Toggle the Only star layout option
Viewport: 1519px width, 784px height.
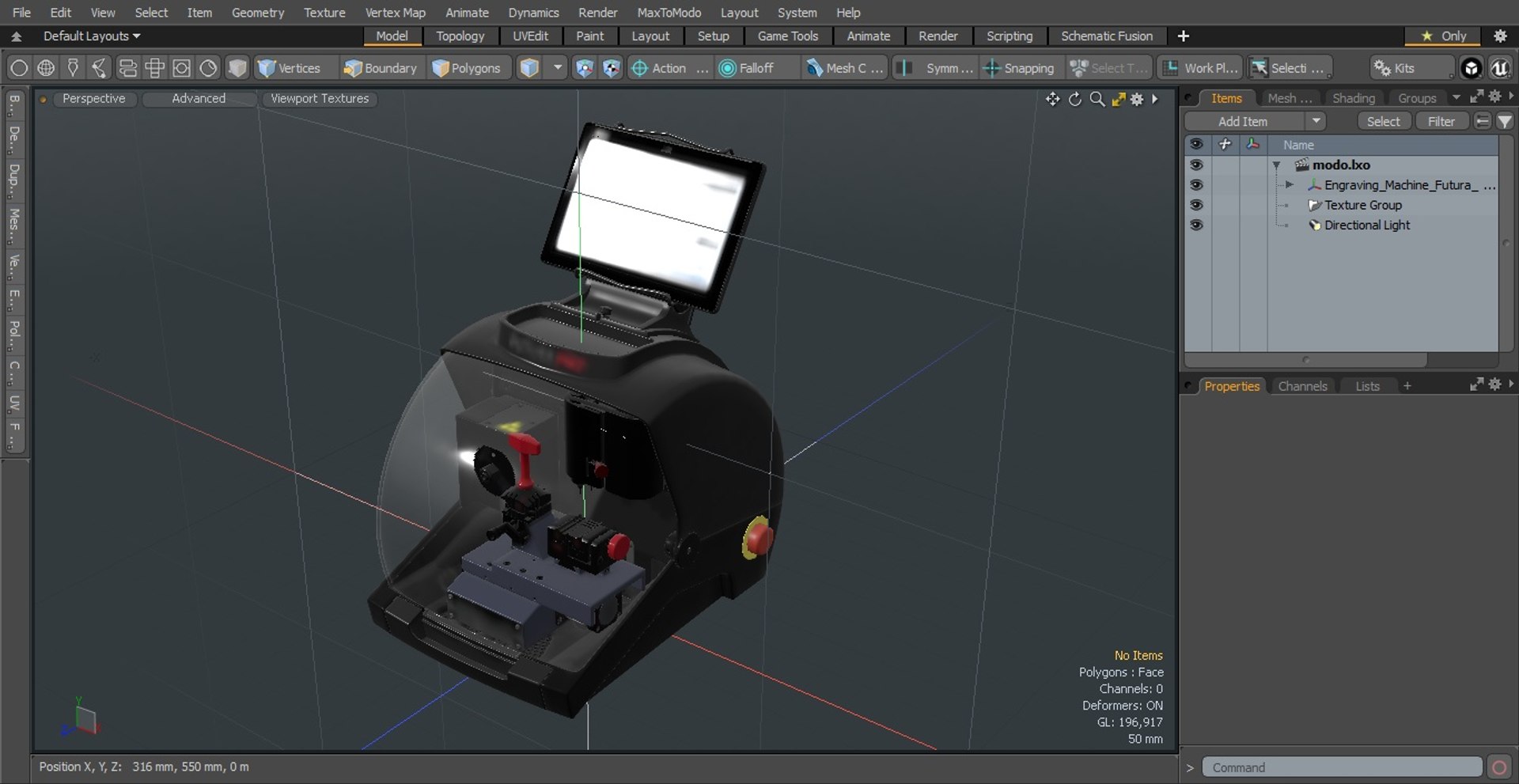[x=1444, y=36]
